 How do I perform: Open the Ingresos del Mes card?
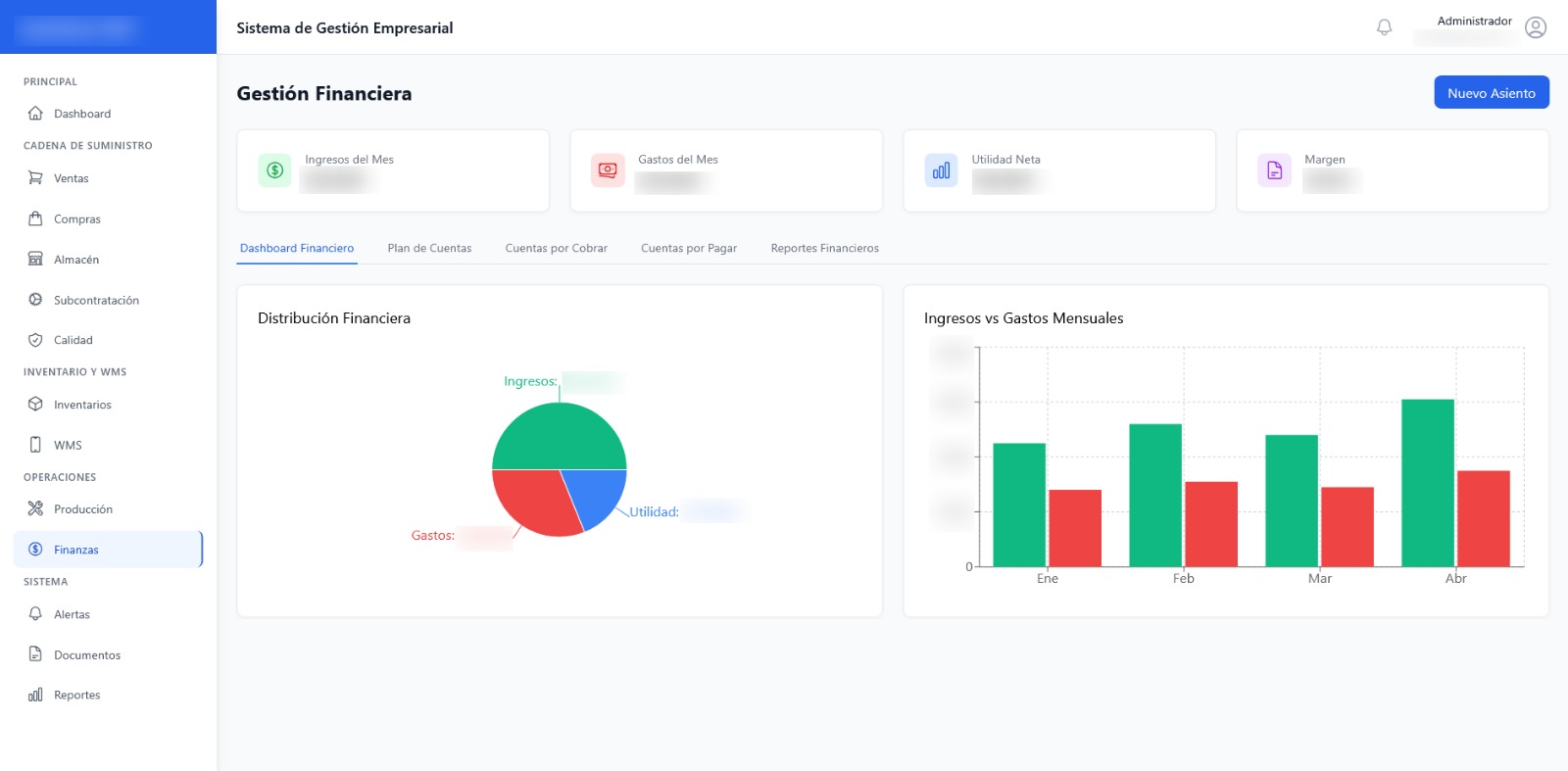(392, 170)
